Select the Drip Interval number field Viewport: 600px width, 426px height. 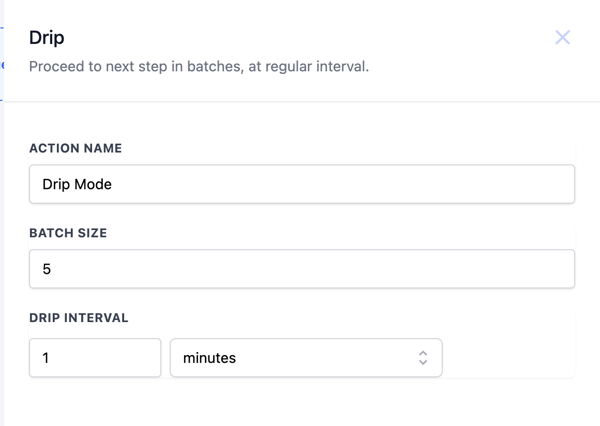(x=95, y=358)
